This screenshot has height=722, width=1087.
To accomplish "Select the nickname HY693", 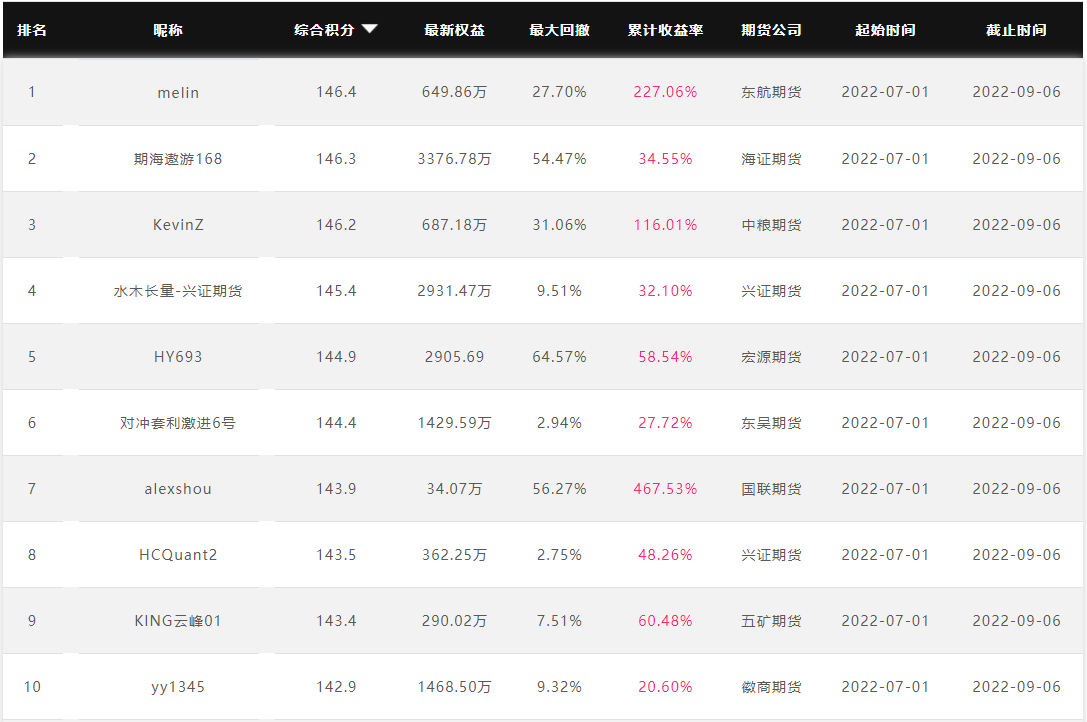I will 178,356.
